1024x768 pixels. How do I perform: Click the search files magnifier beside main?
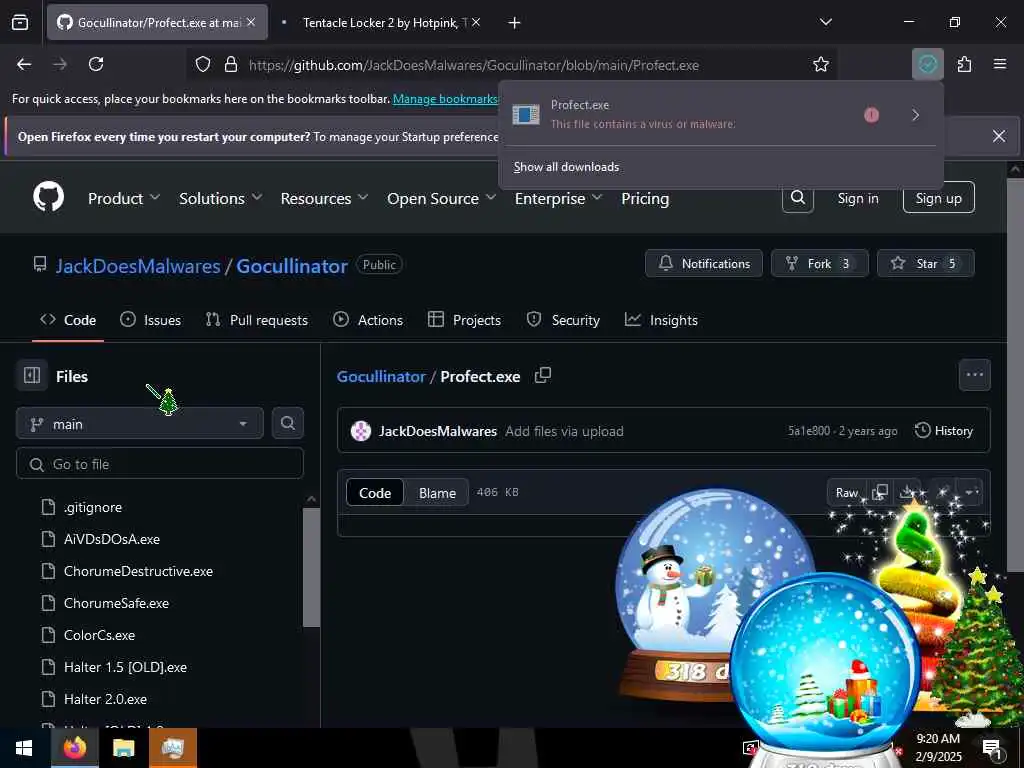(287, 423)
